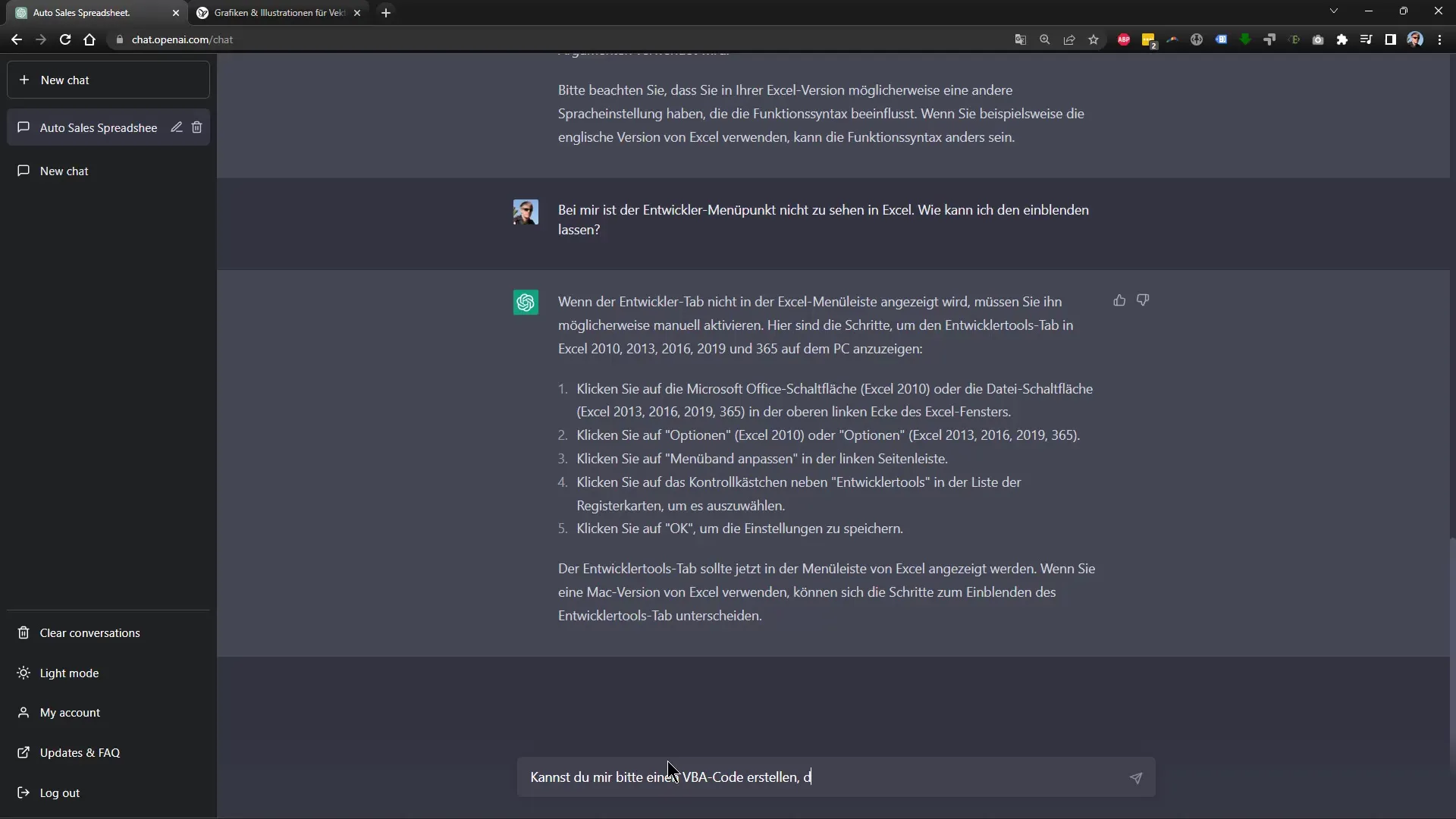Click the first New chat sidebar button
Viewport: 1456px width, 819px height.
pyautogui.click(x=109, y=80)
